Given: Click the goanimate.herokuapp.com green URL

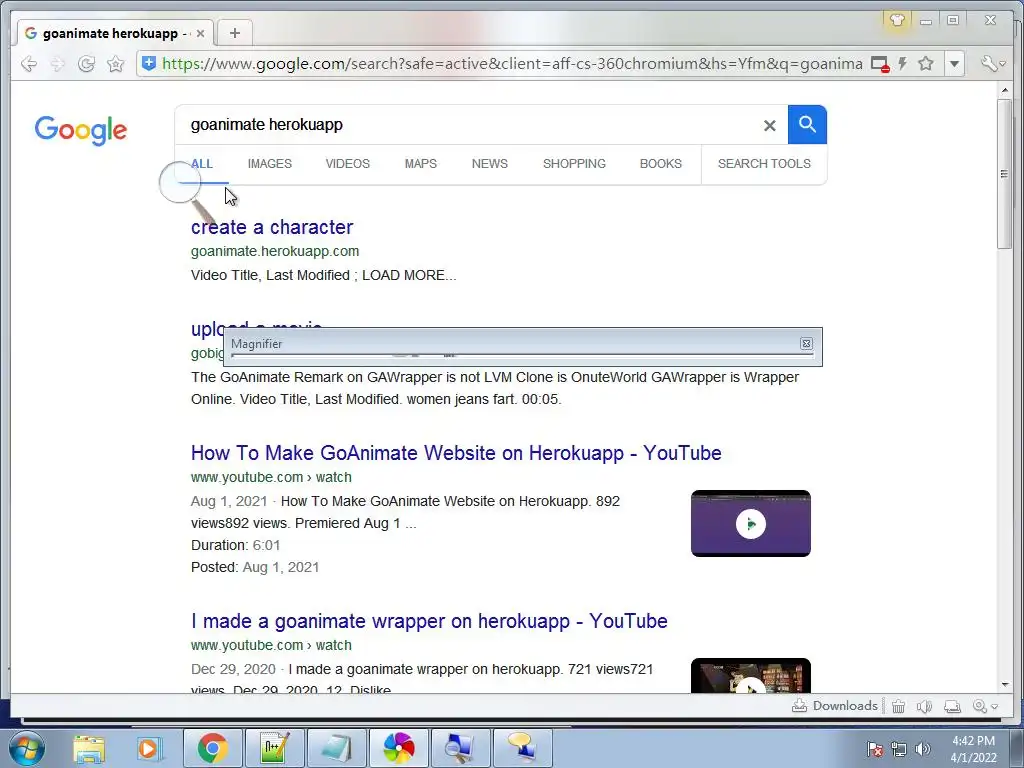Looking at the screenshot, I should (x=275, y=251).
